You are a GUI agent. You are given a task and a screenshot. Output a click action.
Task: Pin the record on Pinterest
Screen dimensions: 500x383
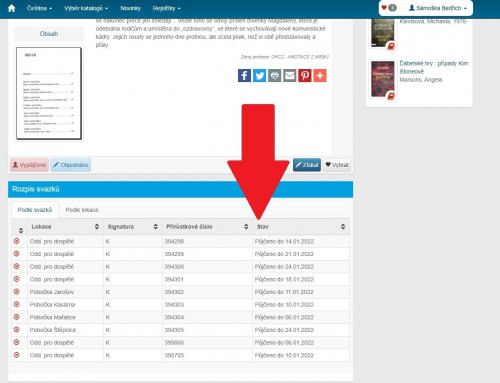coord(305,75)
